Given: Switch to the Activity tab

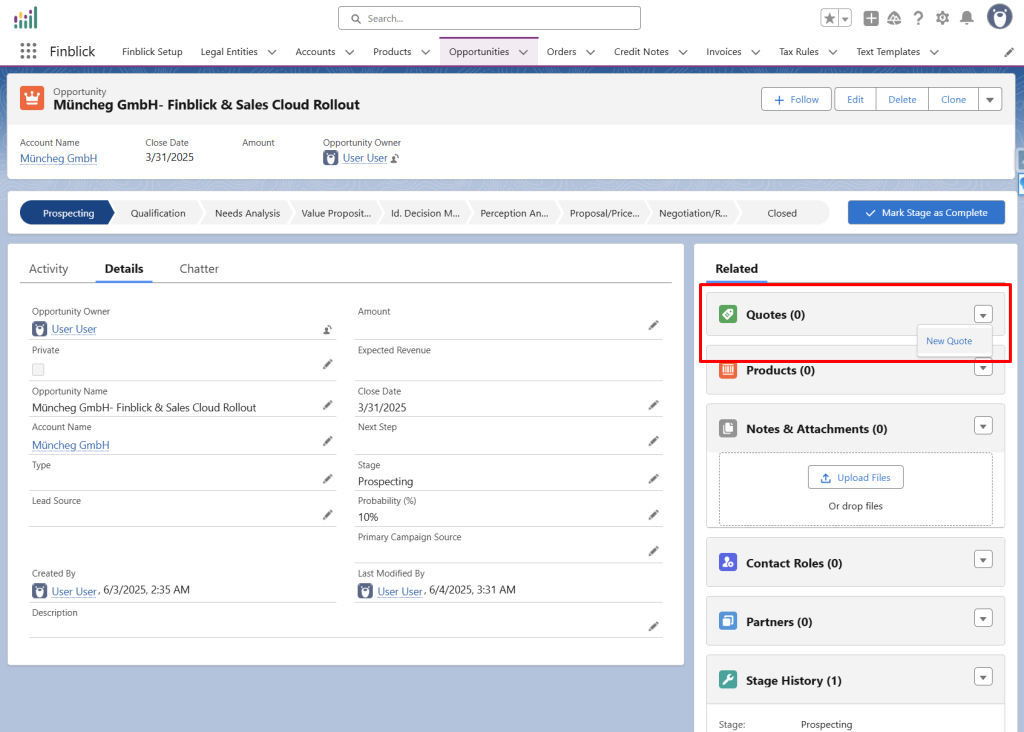Looking at the screenshot, I should [x=48, y=269].
